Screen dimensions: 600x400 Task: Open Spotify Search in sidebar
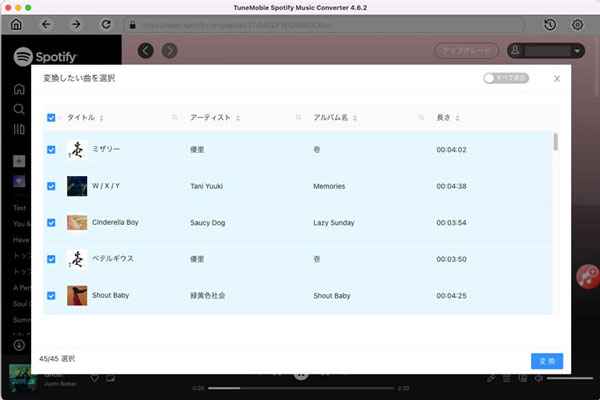click(19, 109)
